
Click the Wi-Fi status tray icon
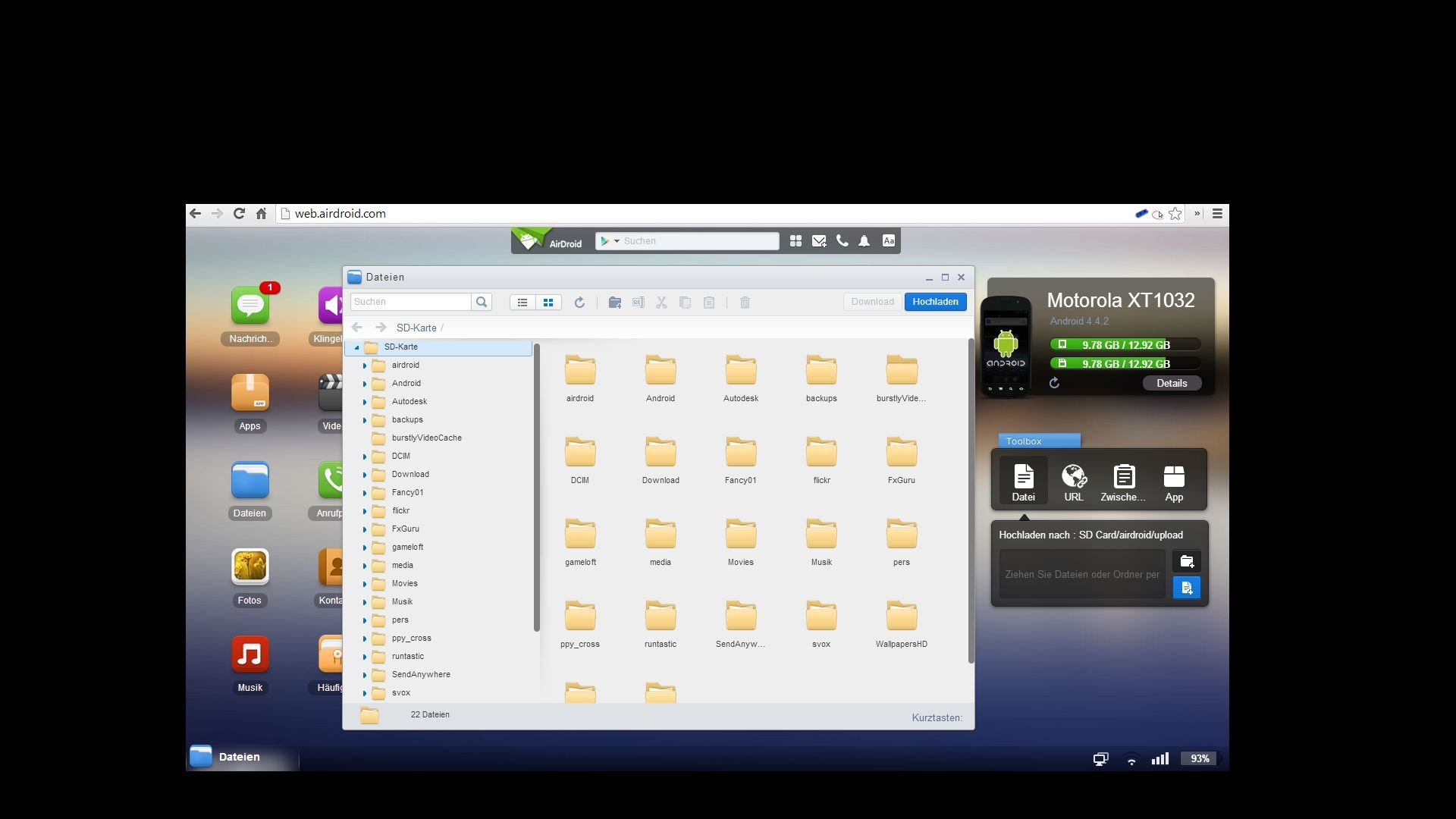pos(1131,759)
